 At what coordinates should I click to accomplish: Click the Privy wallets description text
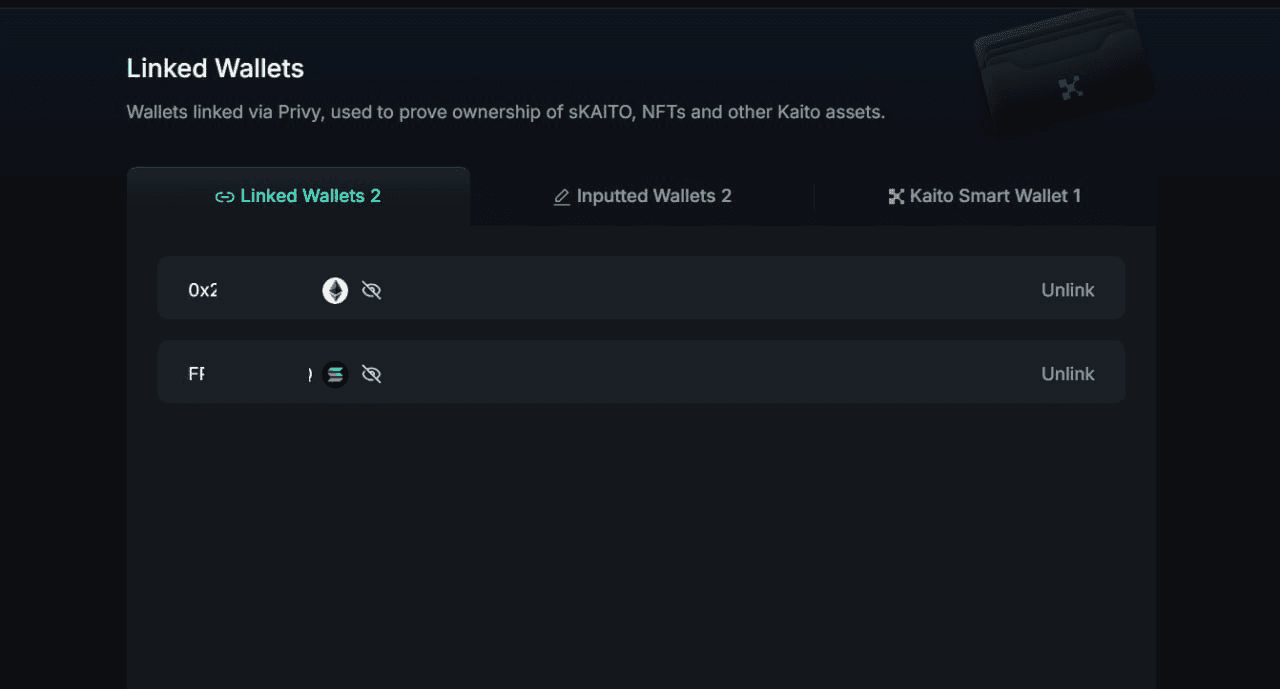pyautogui.click(x=506, y=112)
